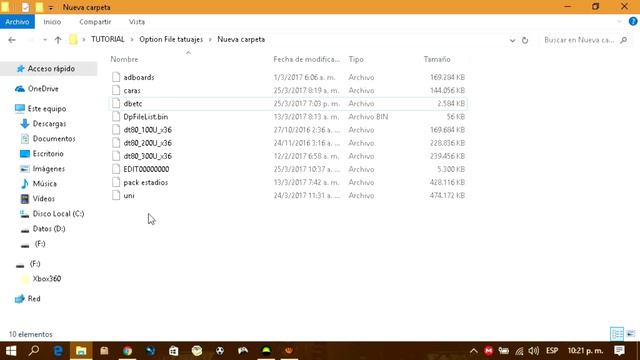
Task: Open the Xbox360 folder
Action: 47,279
